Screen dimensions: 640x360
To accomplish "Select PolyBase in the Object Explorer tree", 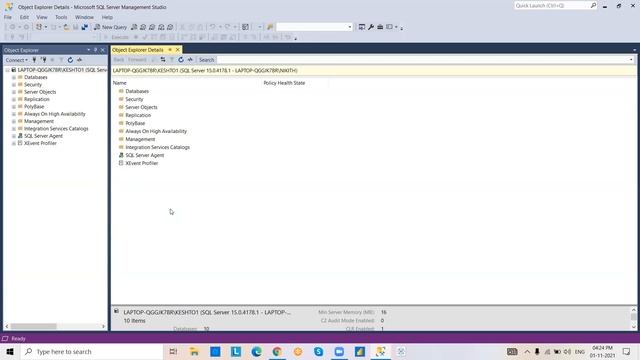I will [x=34, y=107].
